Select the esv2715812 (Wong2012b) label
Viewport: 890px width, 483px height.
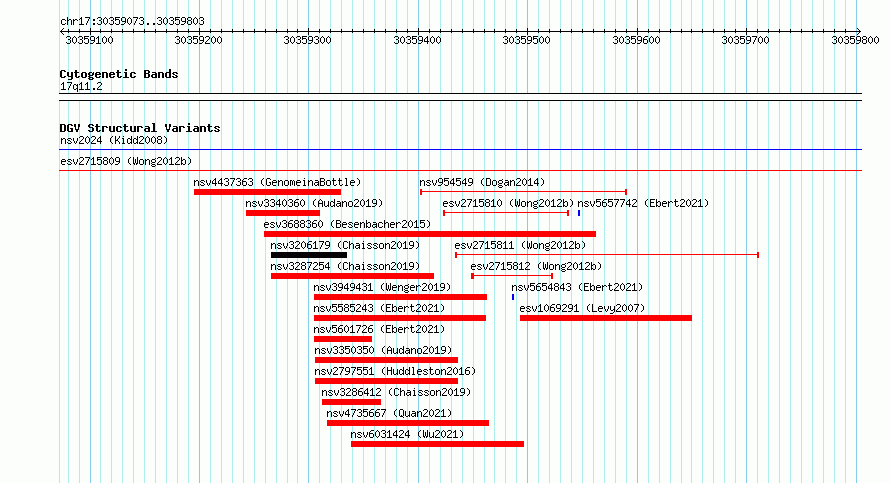[536, 266]
